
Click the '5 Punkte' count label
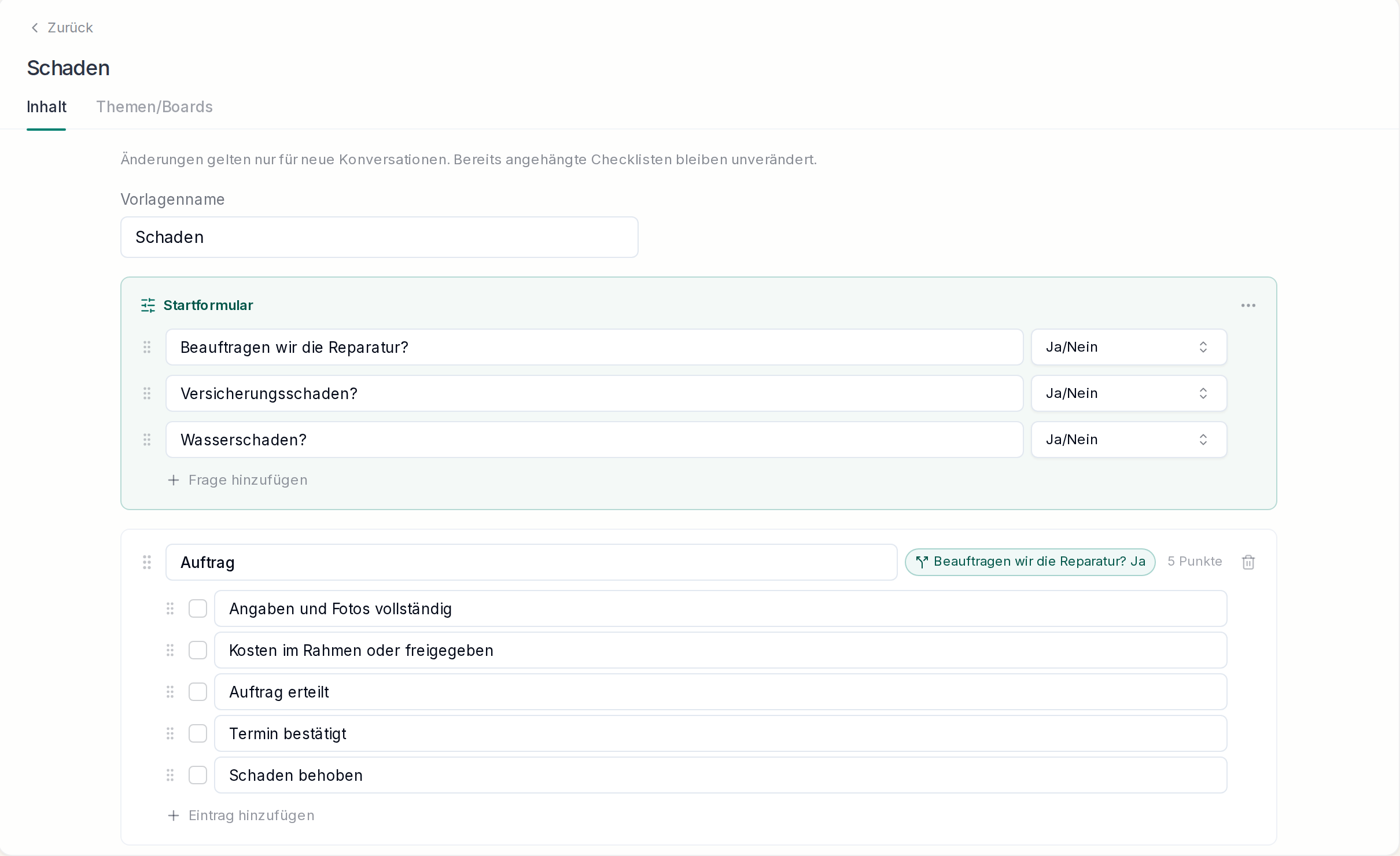click(1195, 562)
